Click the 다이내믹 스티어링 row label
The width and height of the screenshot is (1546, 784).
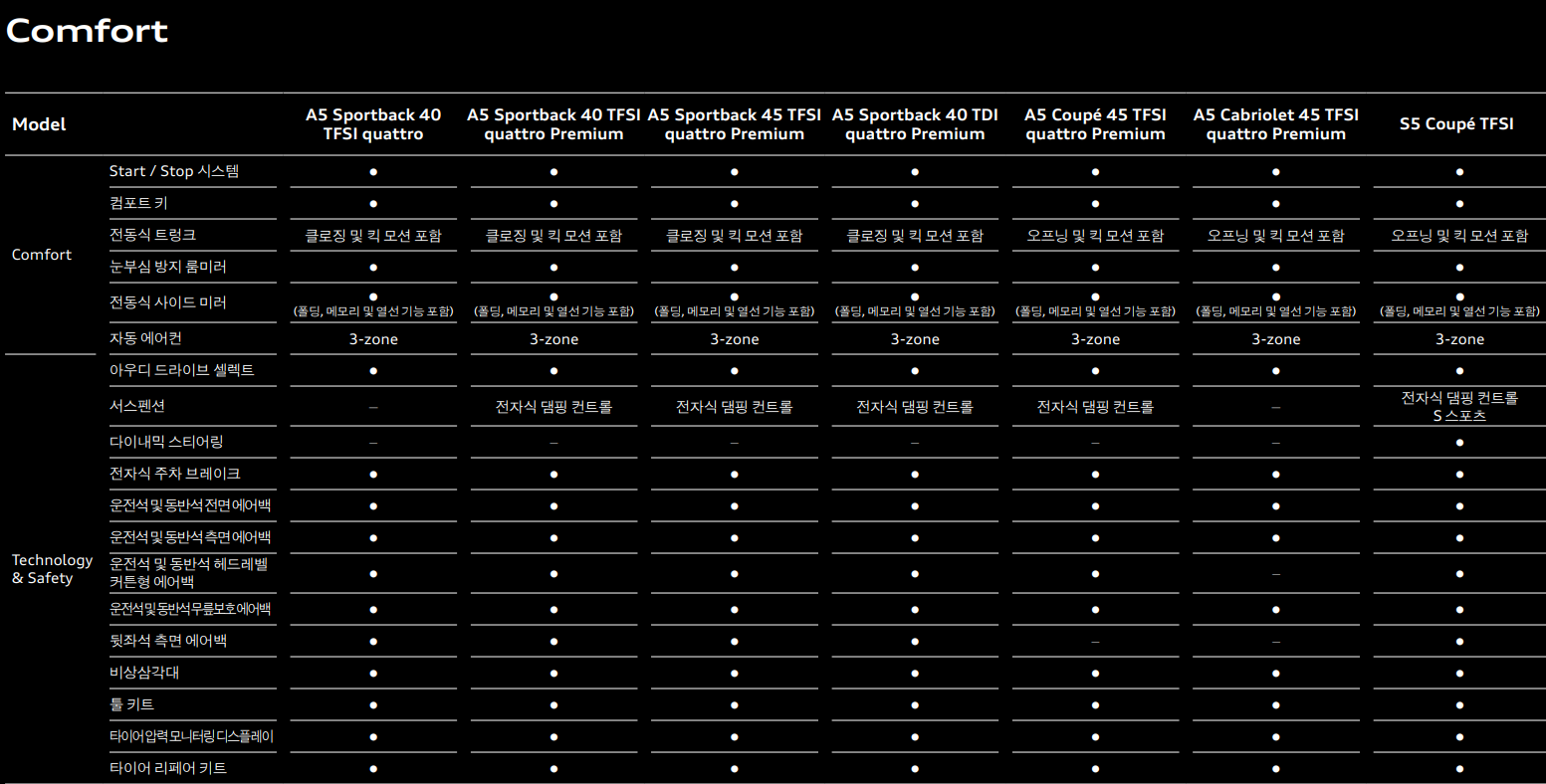[x=166, y=442]
